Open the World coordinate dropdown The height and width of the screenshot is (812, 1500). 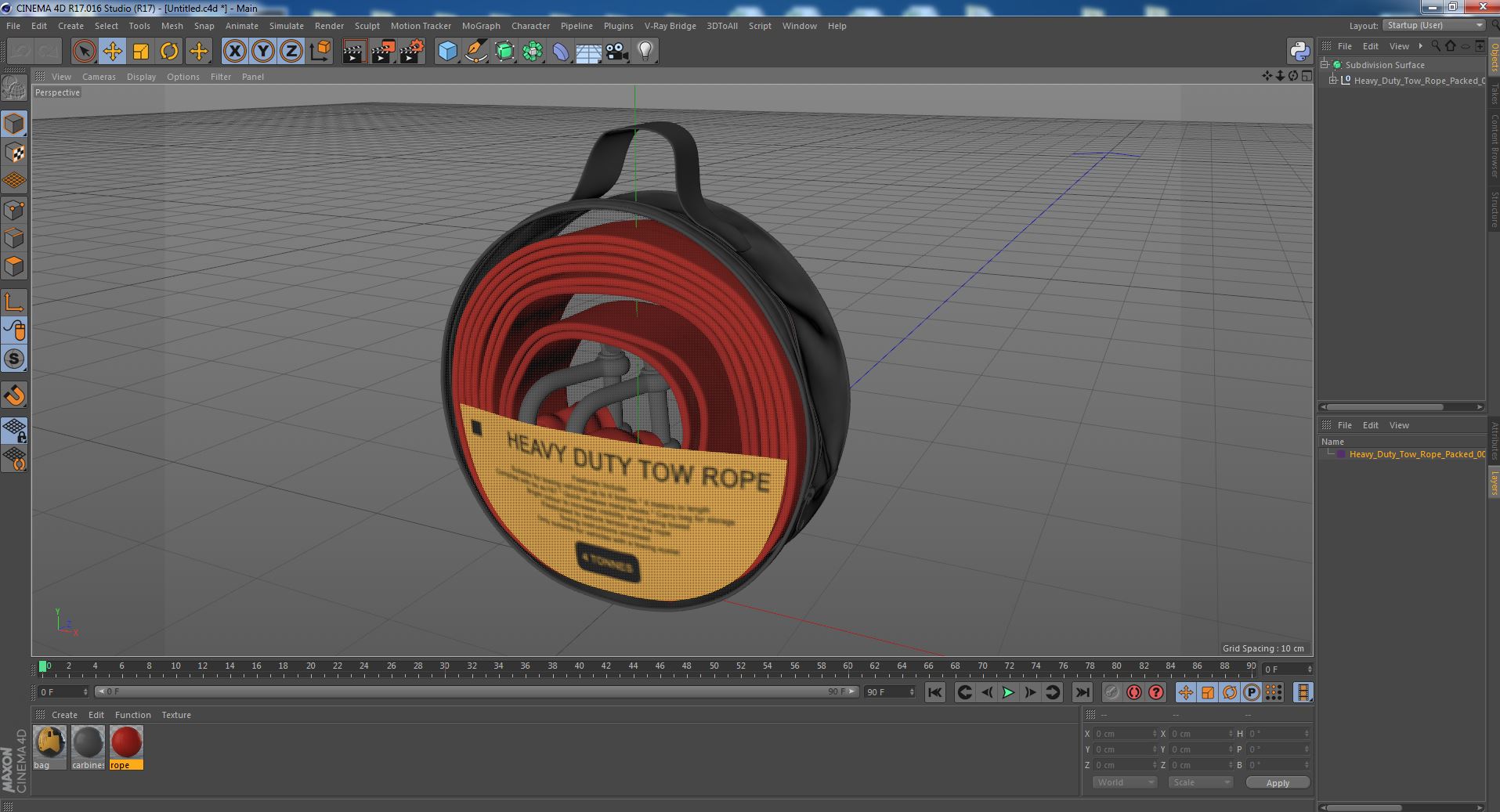click(1124, 782)
